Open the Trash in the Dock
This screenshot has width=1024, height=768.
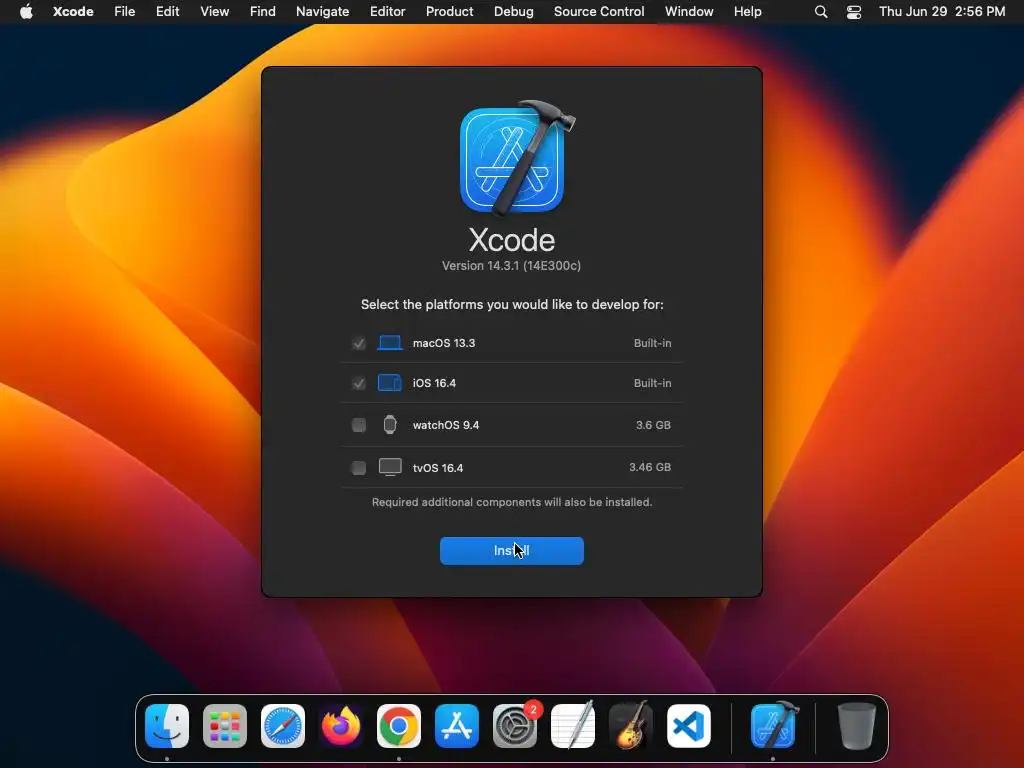[856, 726]
